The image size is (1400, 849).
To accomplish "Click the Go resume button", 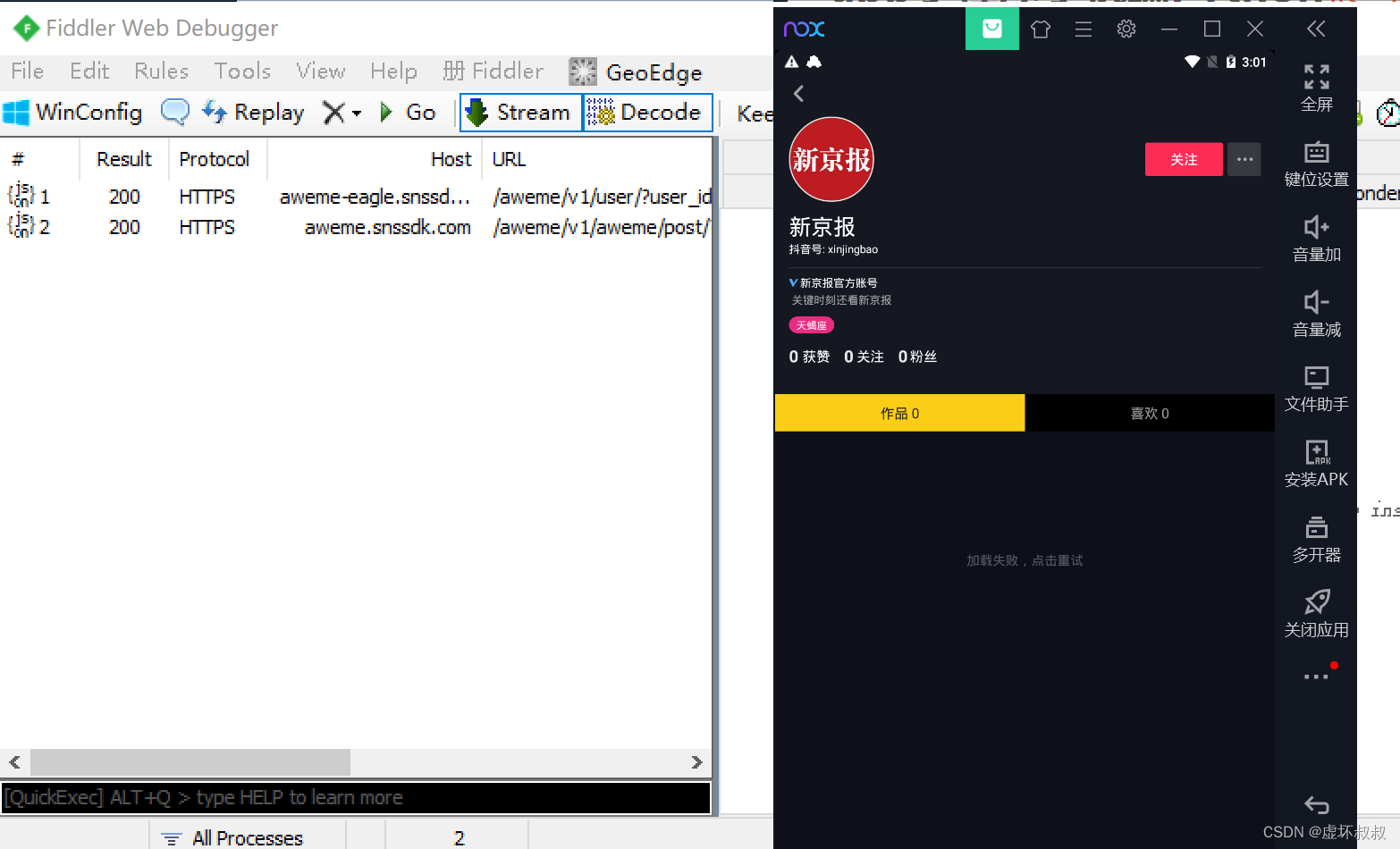I will [408, 113].
